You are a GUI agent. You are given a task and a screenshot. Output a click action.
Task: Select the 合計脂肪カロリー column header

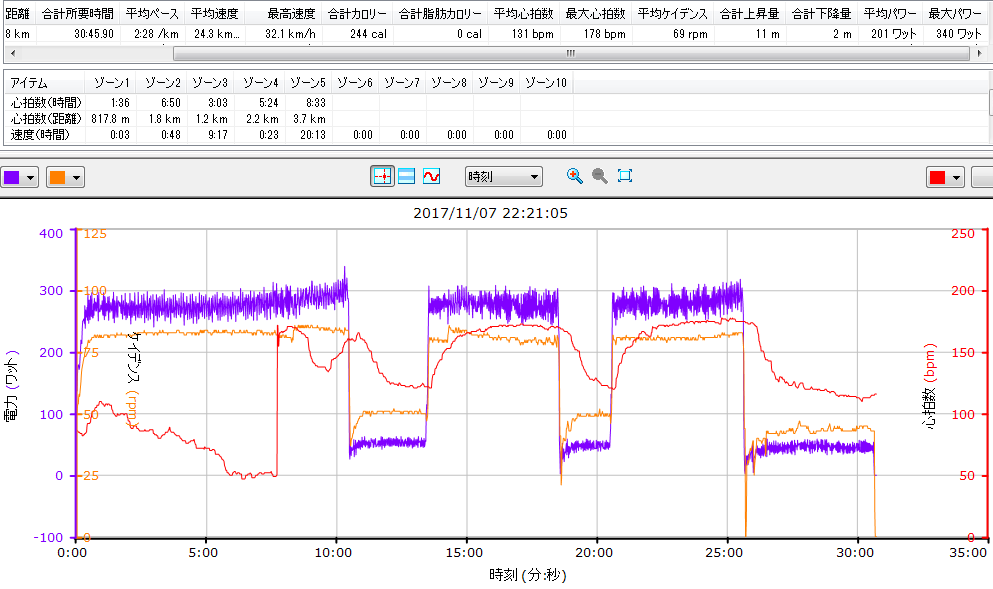click(x=440, y=13)
